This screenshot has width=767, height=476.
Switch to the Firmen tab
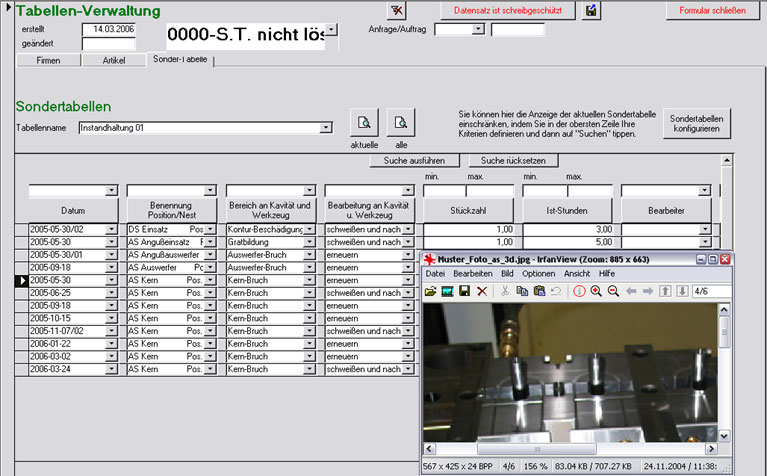click(48, 60)
